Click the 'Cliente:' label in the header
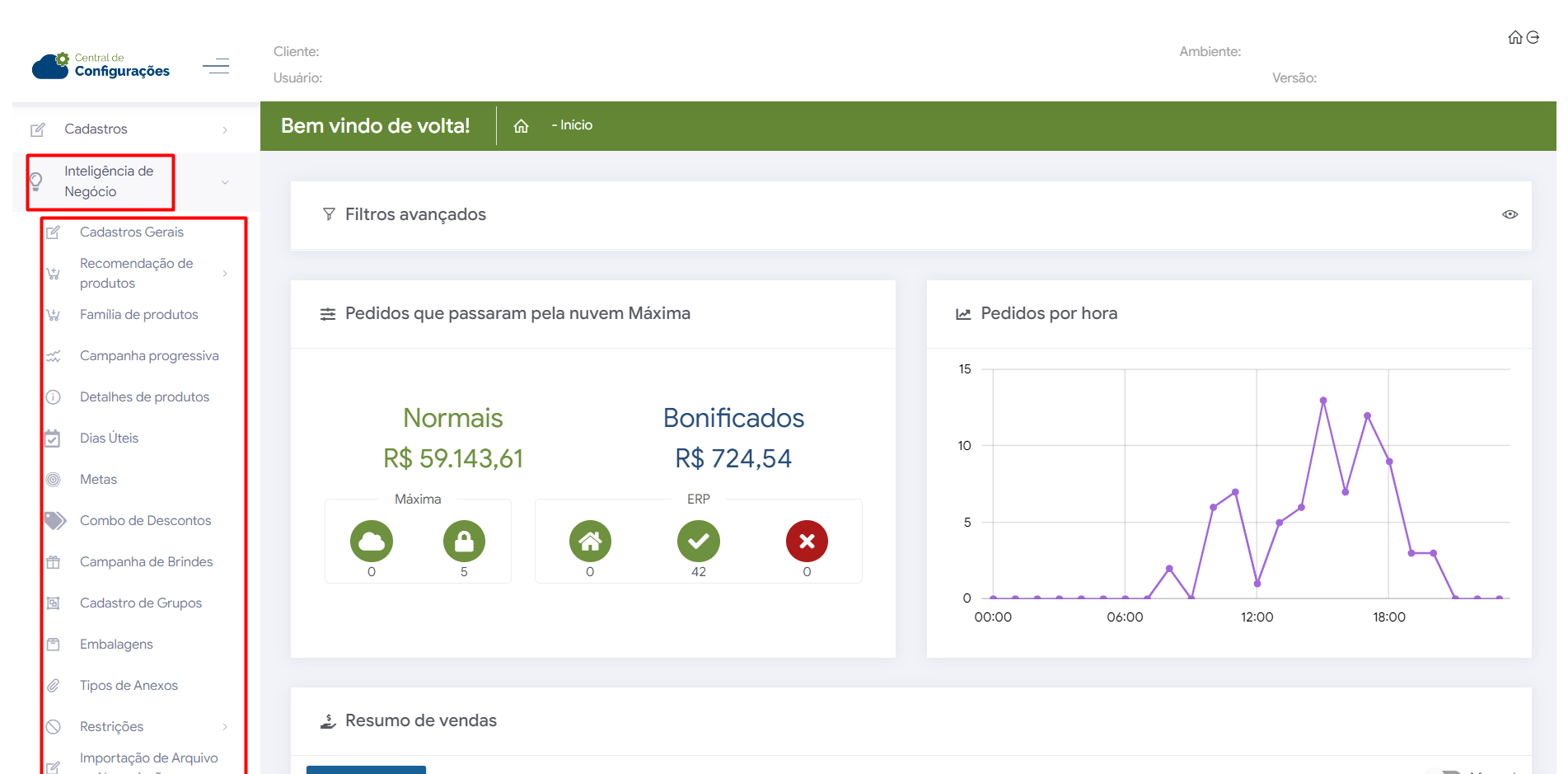1568x774 pixels. [297, 52]
